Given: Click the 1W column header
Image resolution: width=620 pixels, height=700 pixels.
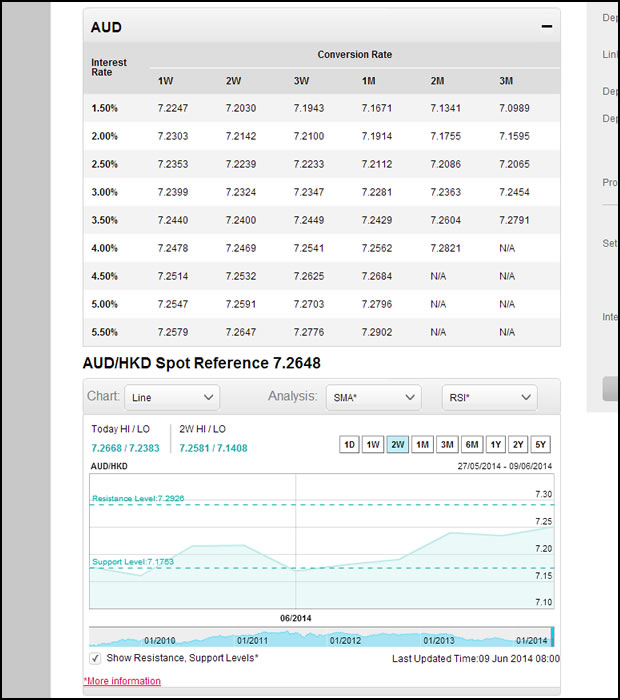Looking at the screenshot, I should pyautogui.click(x=165, y=81).
